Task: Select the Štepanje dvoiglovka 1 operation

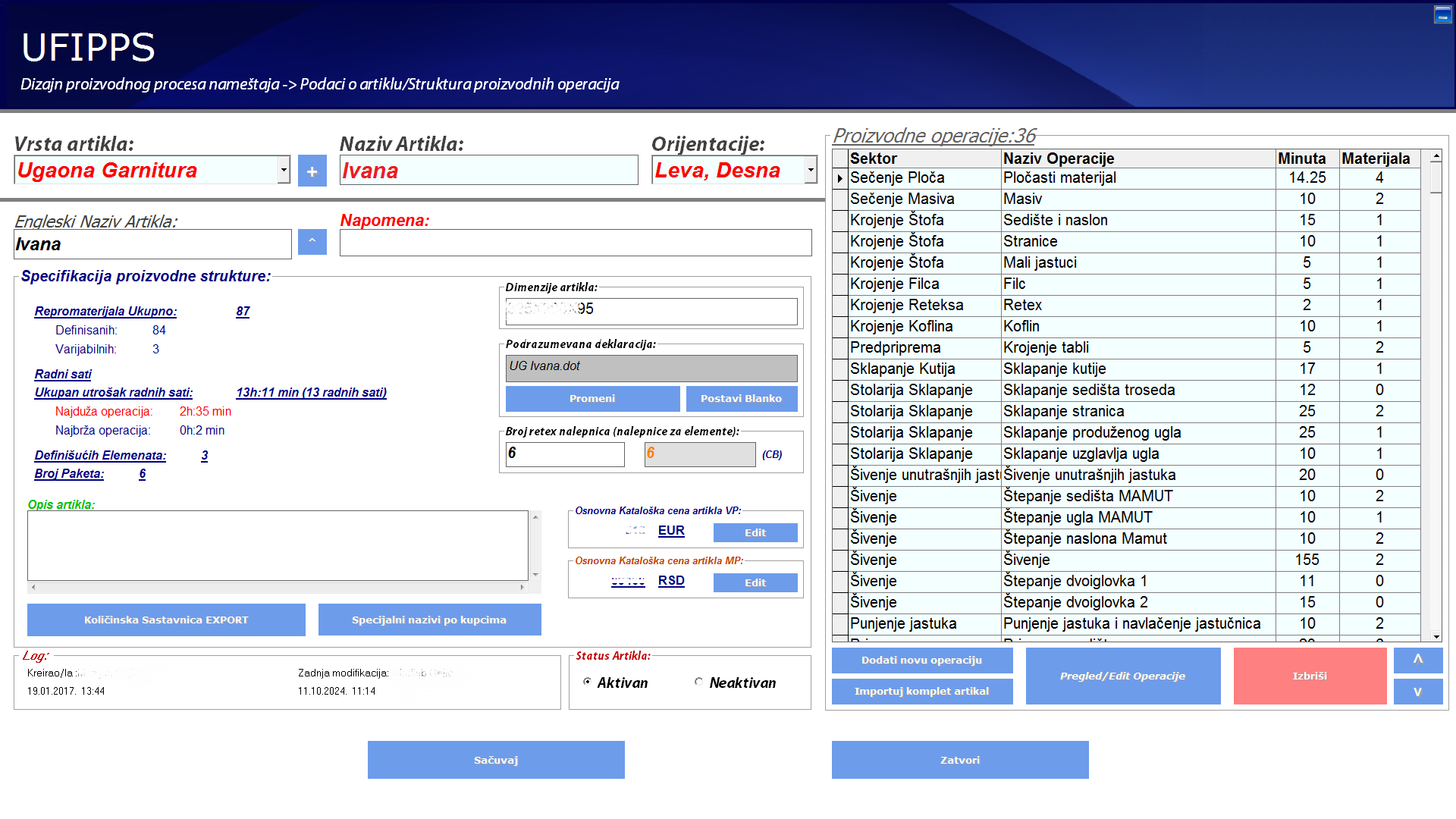Action: 1138,582
